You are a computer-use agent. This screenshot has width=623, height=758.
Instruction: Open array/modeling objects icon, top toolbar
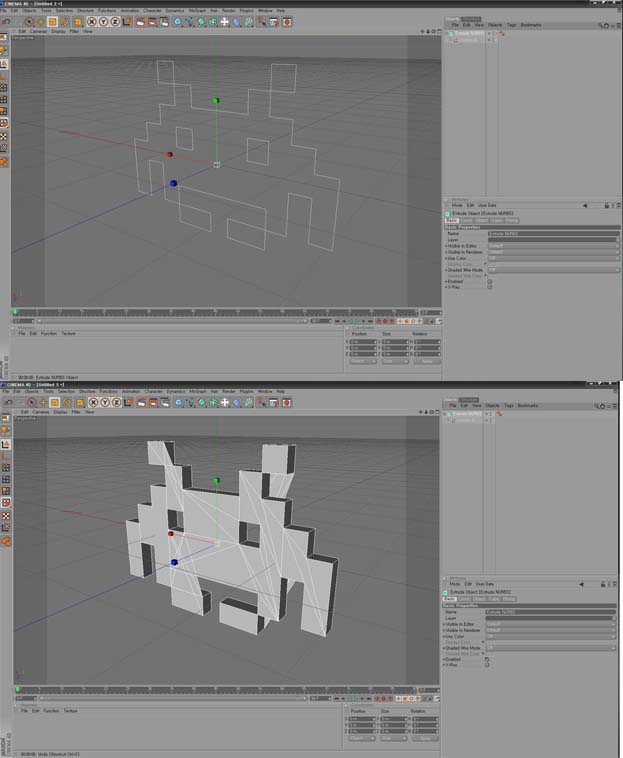tap(213, 22)
